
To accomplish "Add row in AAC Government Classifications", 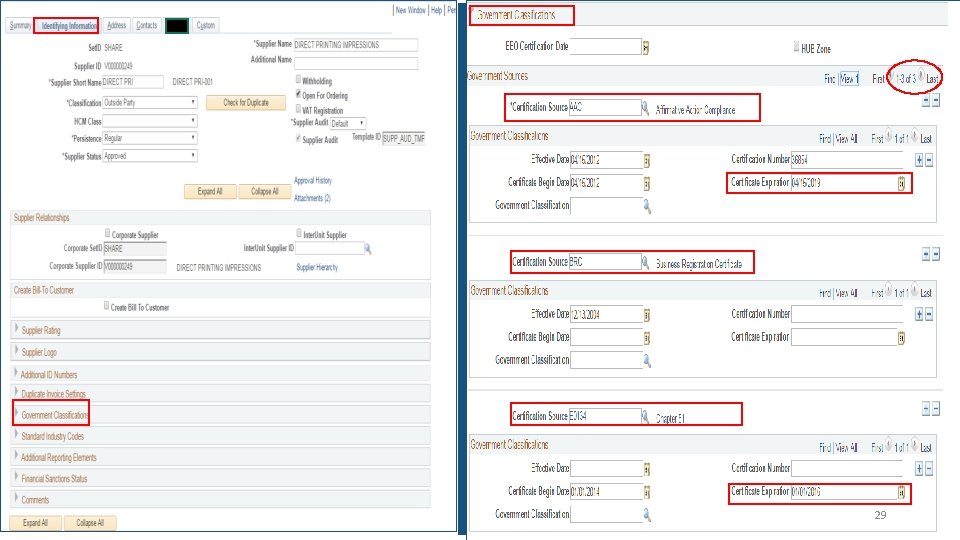I will tap(919, 160).
